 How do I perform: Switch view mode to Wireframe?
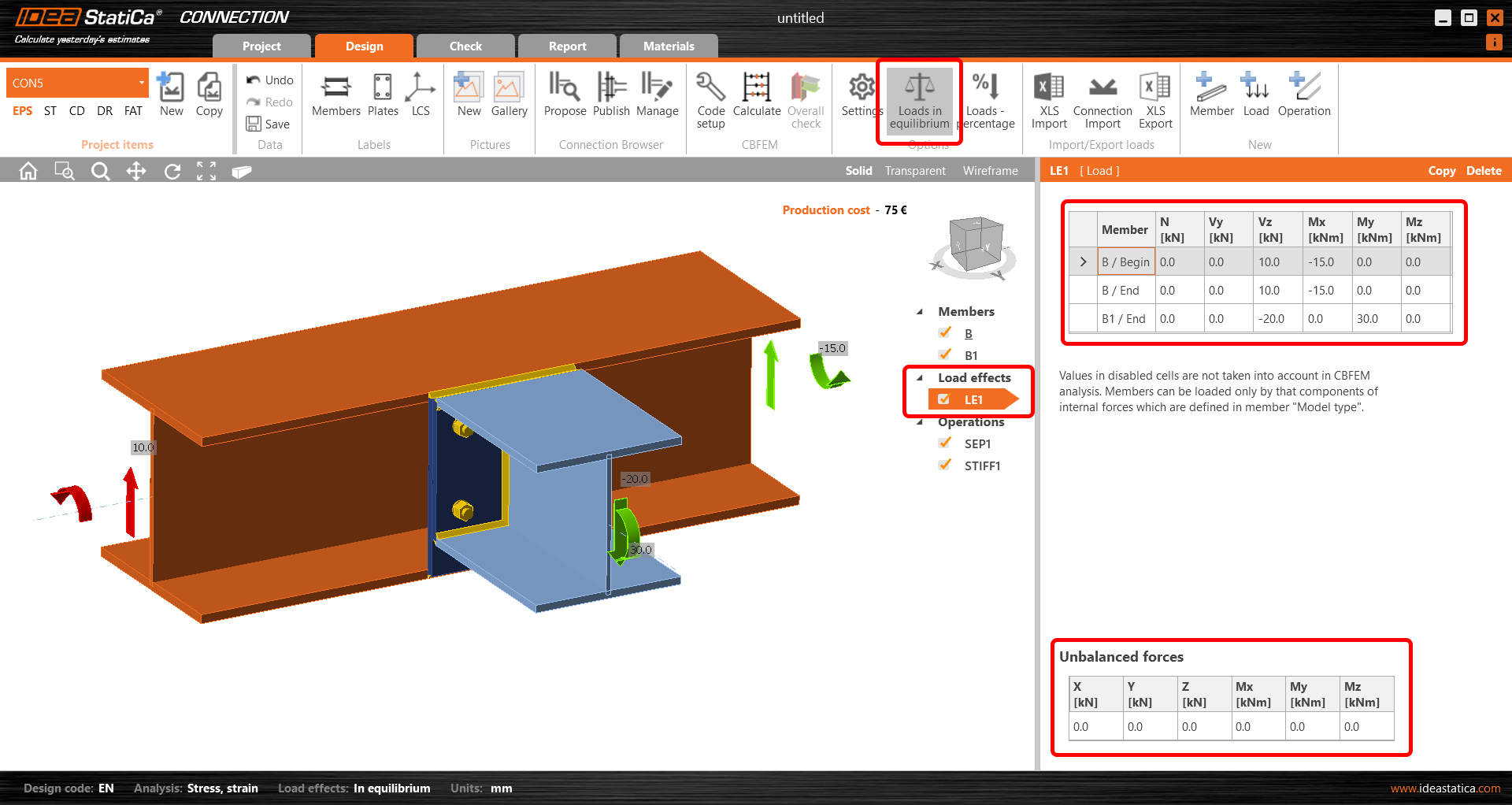point(990,171)
